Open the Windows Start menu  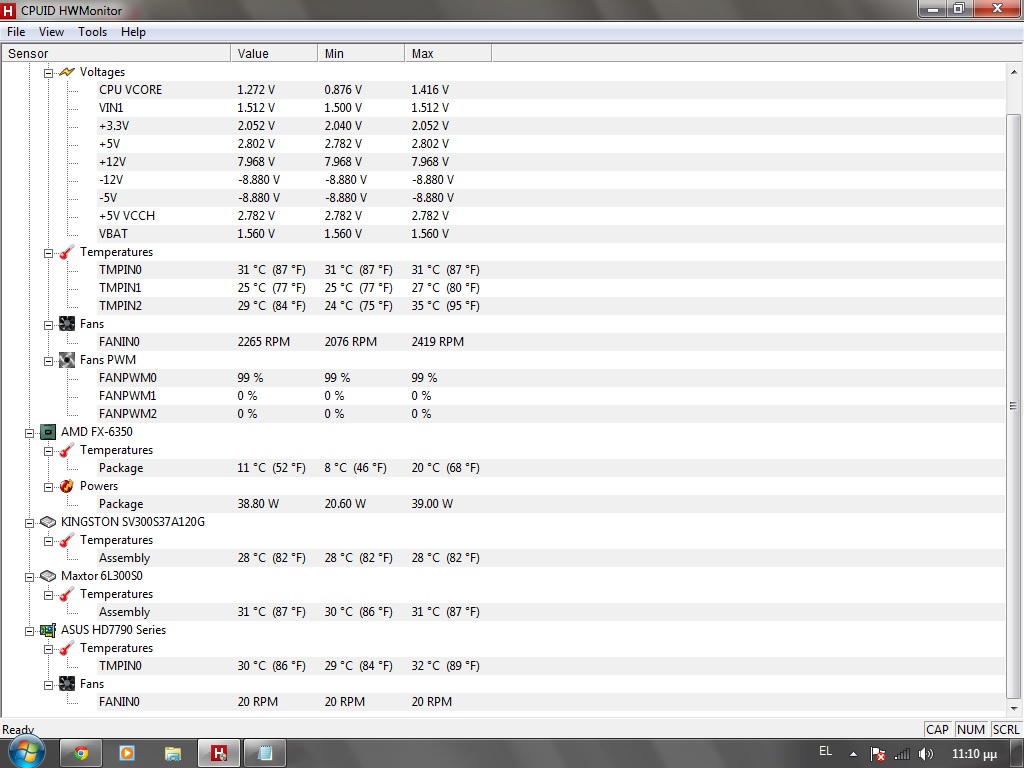click(25, 752)
